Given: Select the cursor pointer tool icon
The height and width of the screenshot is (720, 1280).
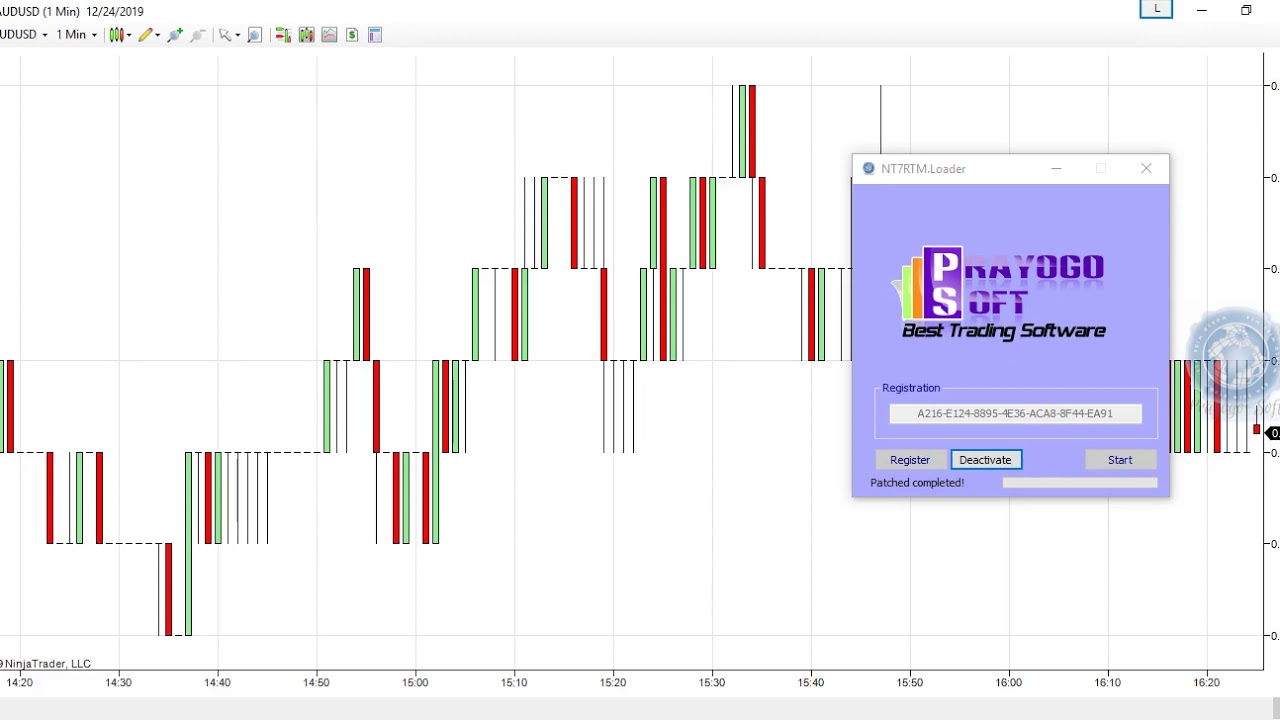Looking at the screenshot, I should pyautogui.click(x=226, y=35).
